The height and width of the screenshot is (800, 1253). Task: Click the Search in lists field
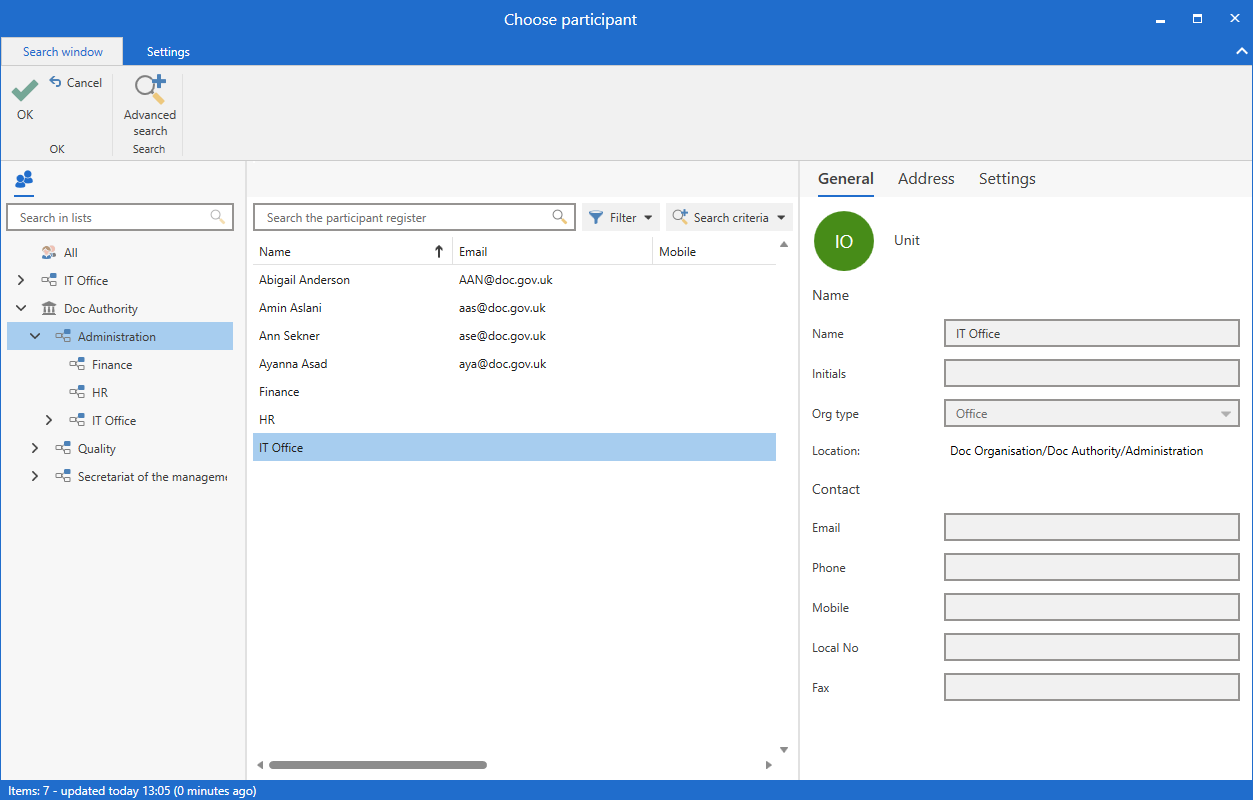click(x=110, y=217)
